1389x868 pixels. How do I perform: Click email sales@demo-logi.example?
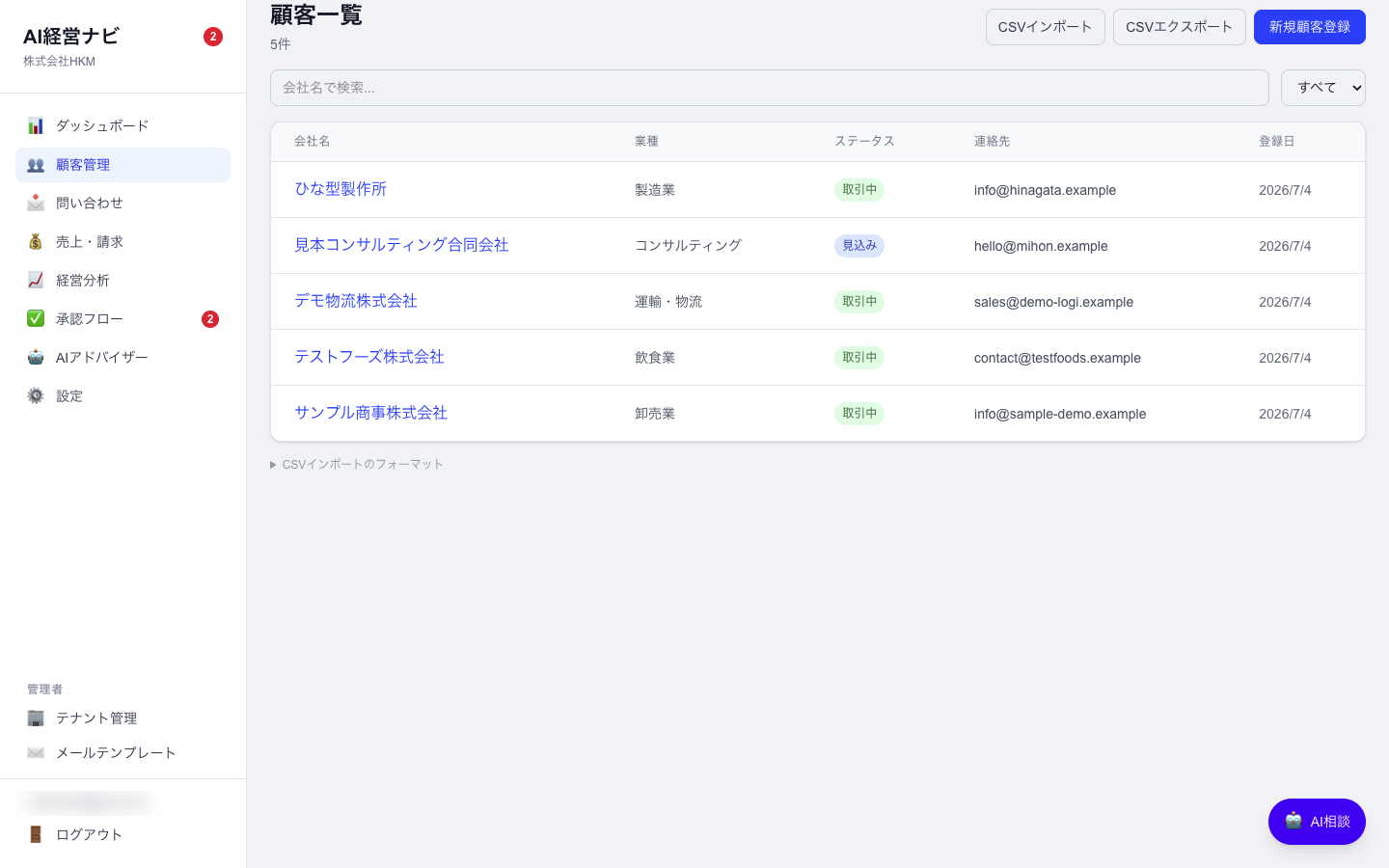click(x=1053, y=302)
